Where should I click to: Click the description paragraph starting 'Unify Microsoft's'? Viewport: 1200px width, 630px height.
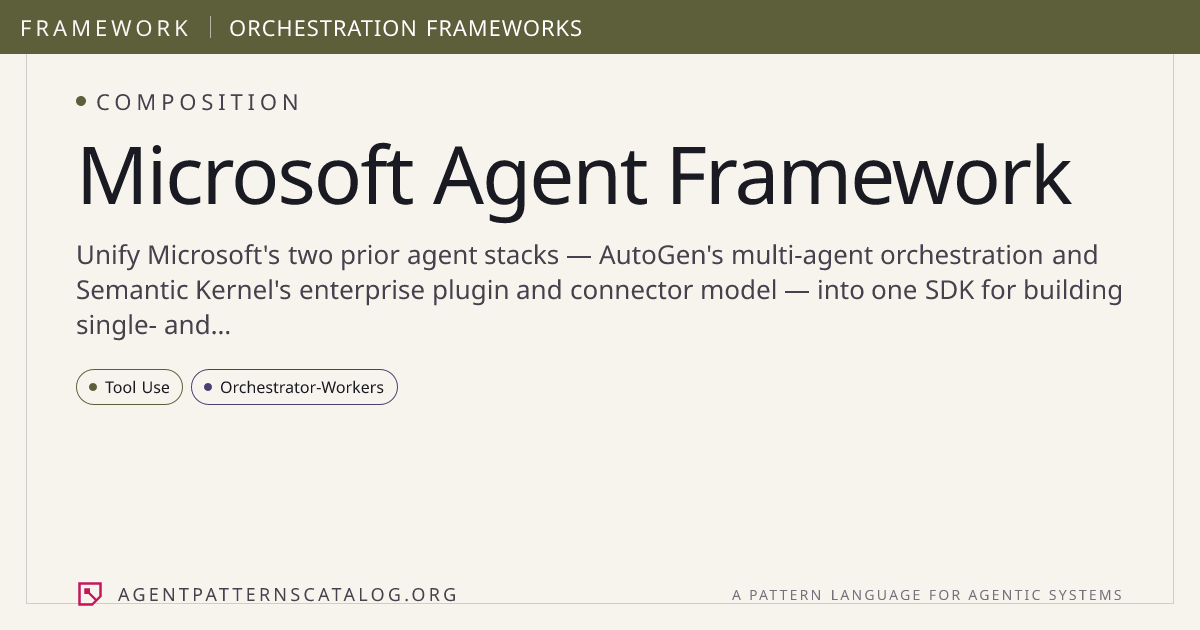click(x=599, y=290)
